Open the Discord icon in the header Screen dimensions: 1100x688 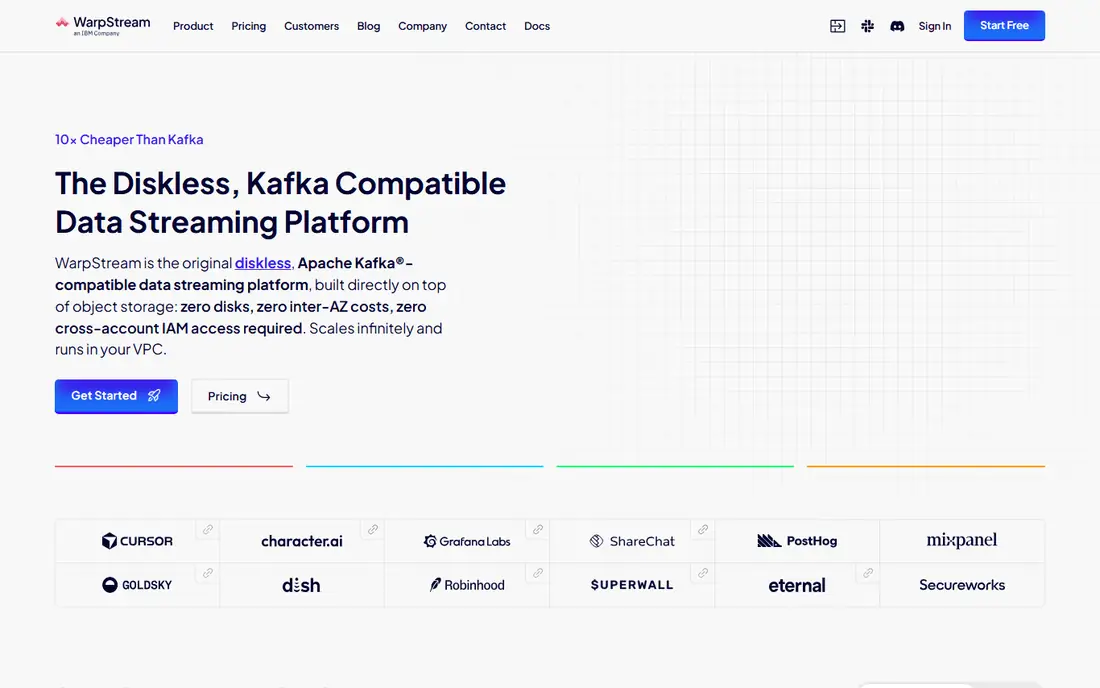click(x=897, y=26)
